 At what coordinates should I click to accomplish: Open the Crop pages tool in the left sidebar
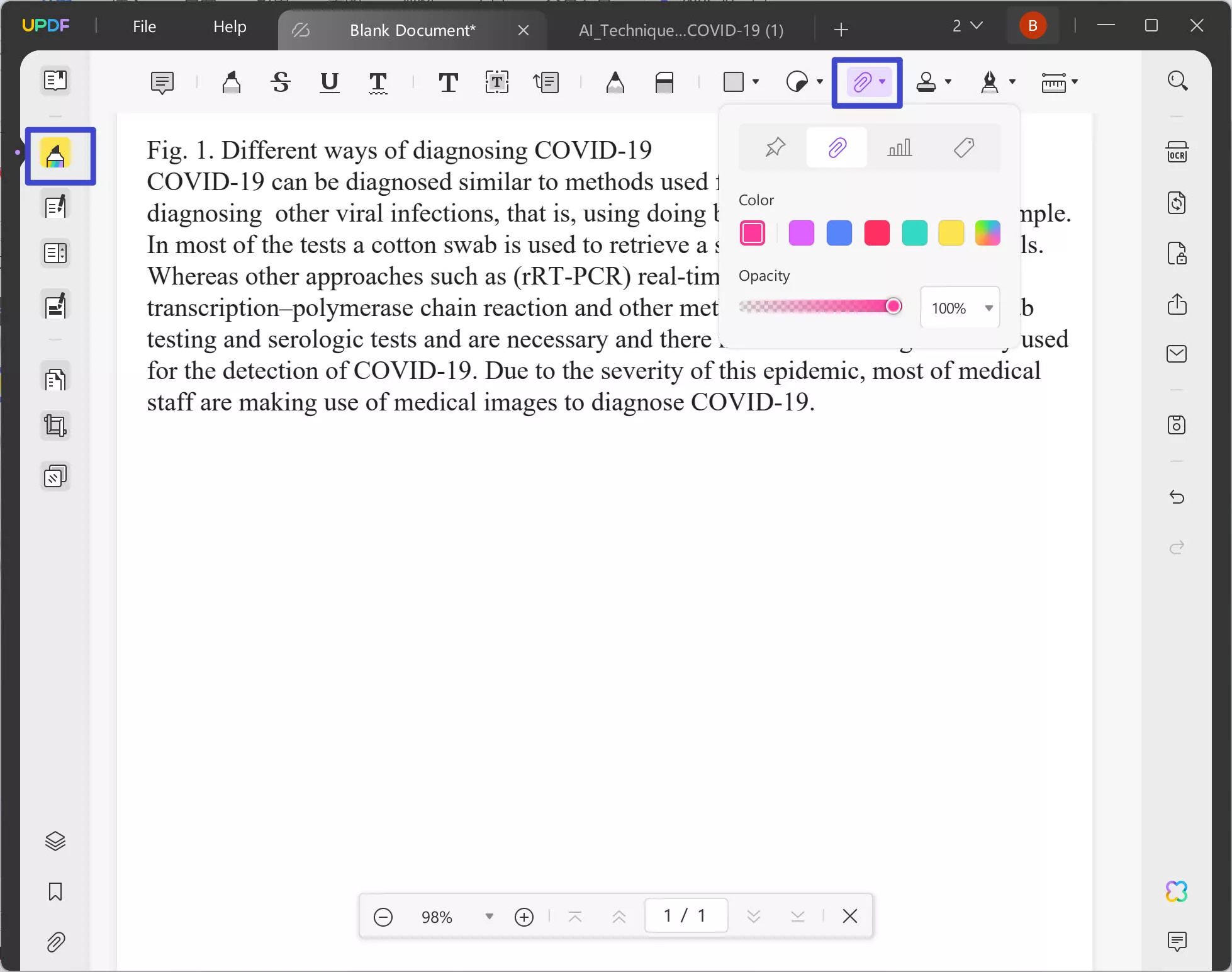pos(55,426)
